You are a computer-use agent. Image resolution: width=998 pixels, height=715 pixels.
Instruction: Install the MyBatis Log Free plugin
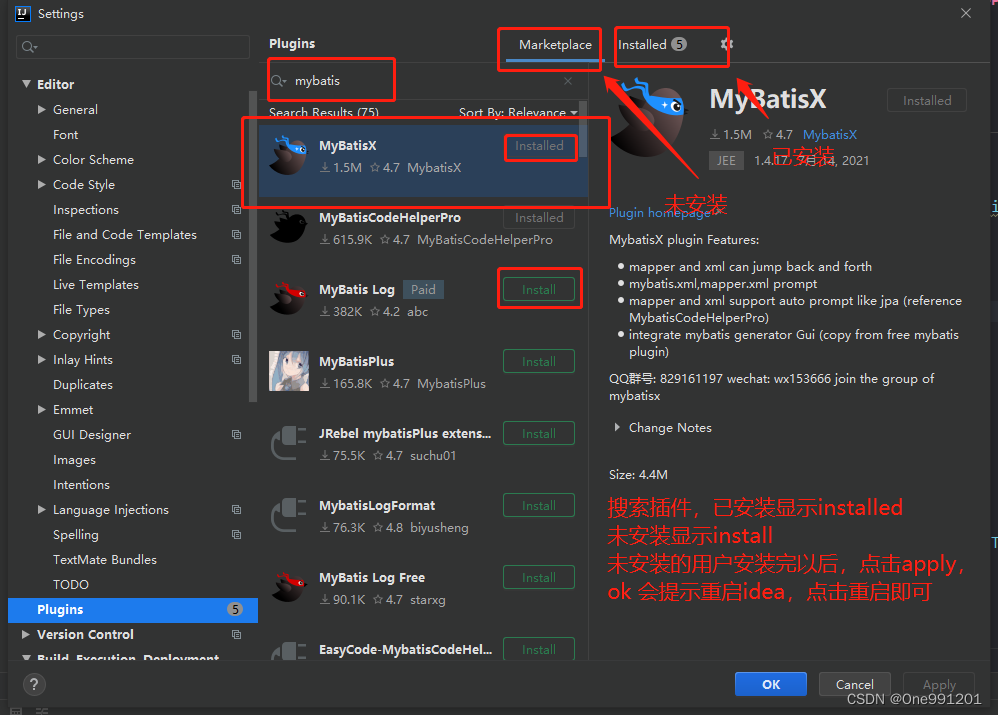(539, 577)
